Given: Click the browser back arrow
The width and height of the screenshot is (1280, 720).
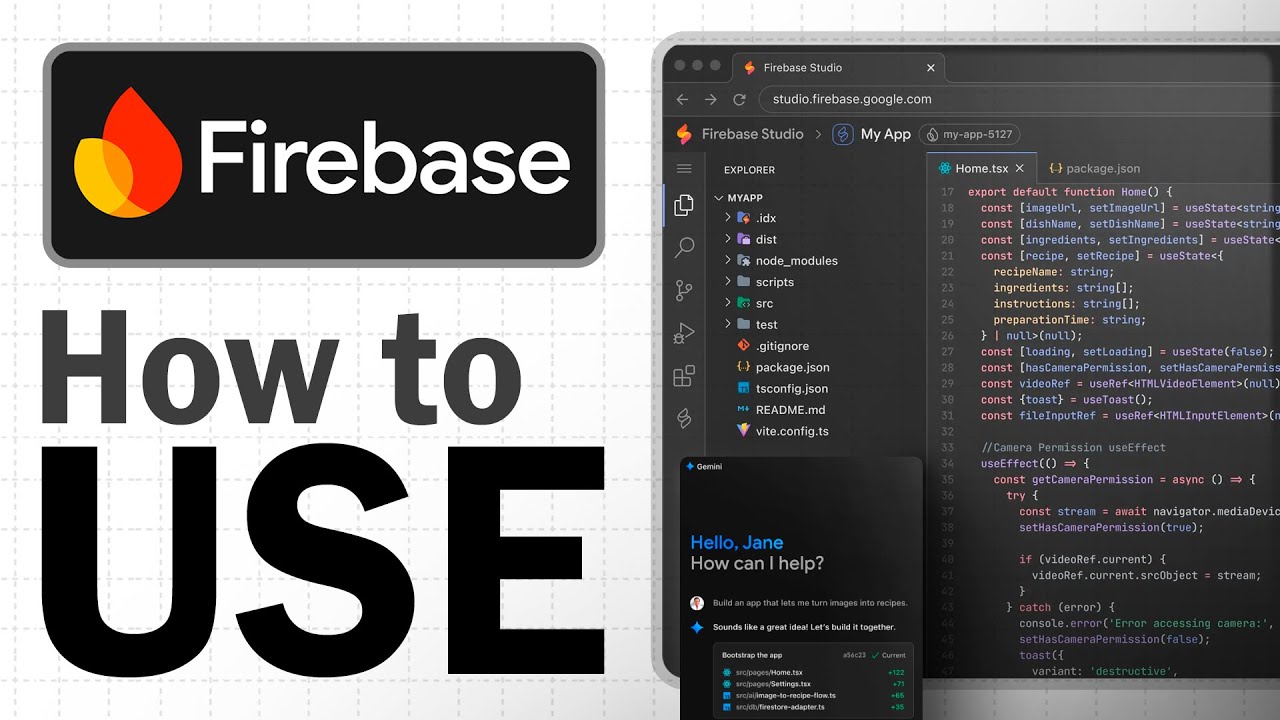Looking at the screenshot, I should (x=682, y=99).
